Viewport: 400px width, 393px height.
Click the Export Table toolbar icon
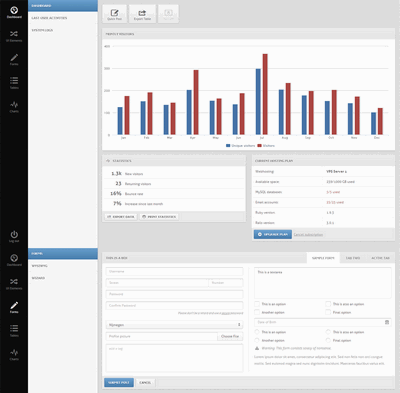pos(142,14)
